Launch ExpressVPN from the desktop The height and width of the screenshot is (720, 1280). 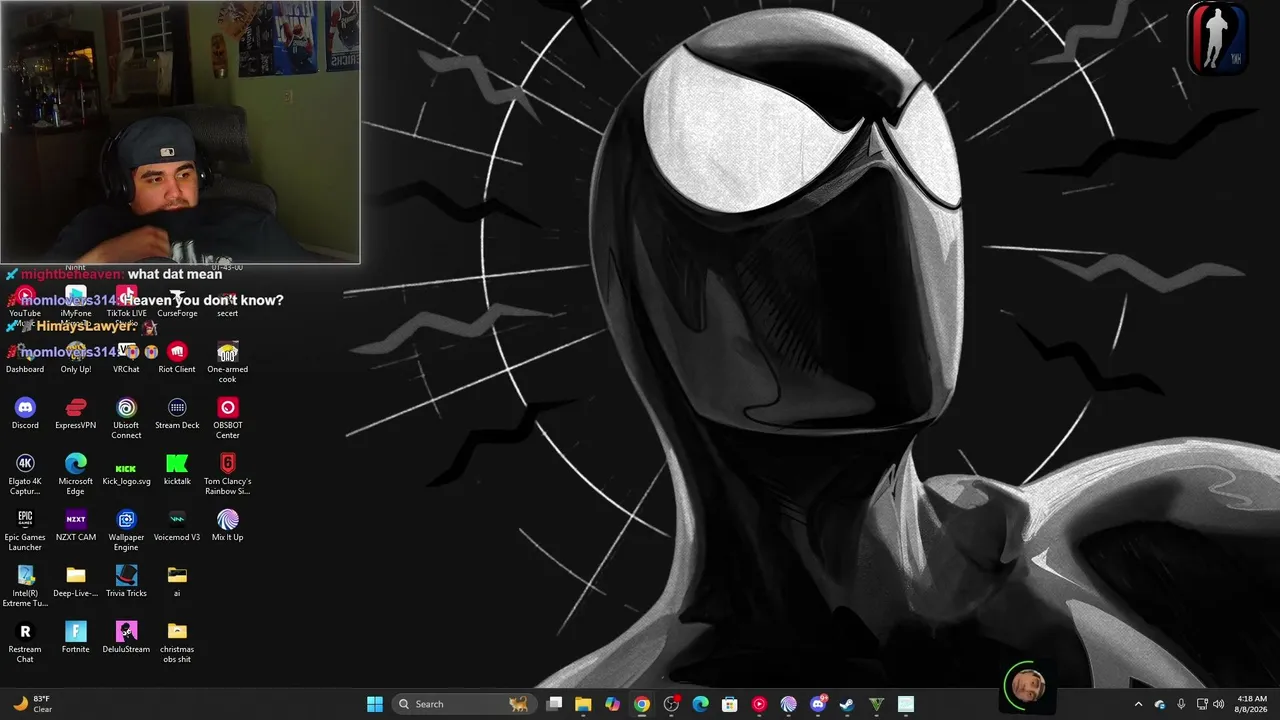pos(76,413)
